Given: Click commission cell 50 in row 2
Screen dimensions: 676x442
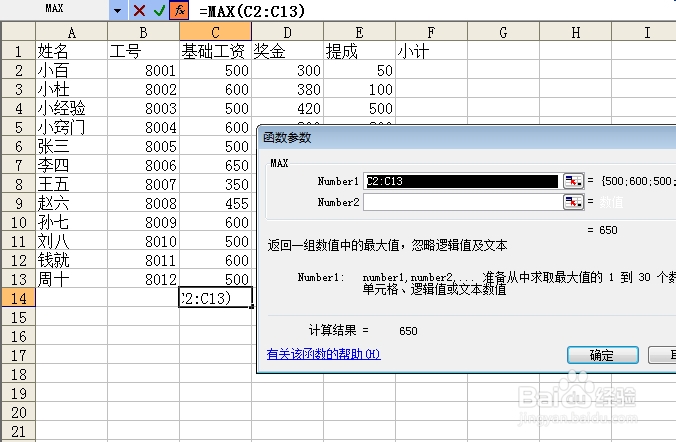Looking at the screenshot, I should 360,70.
